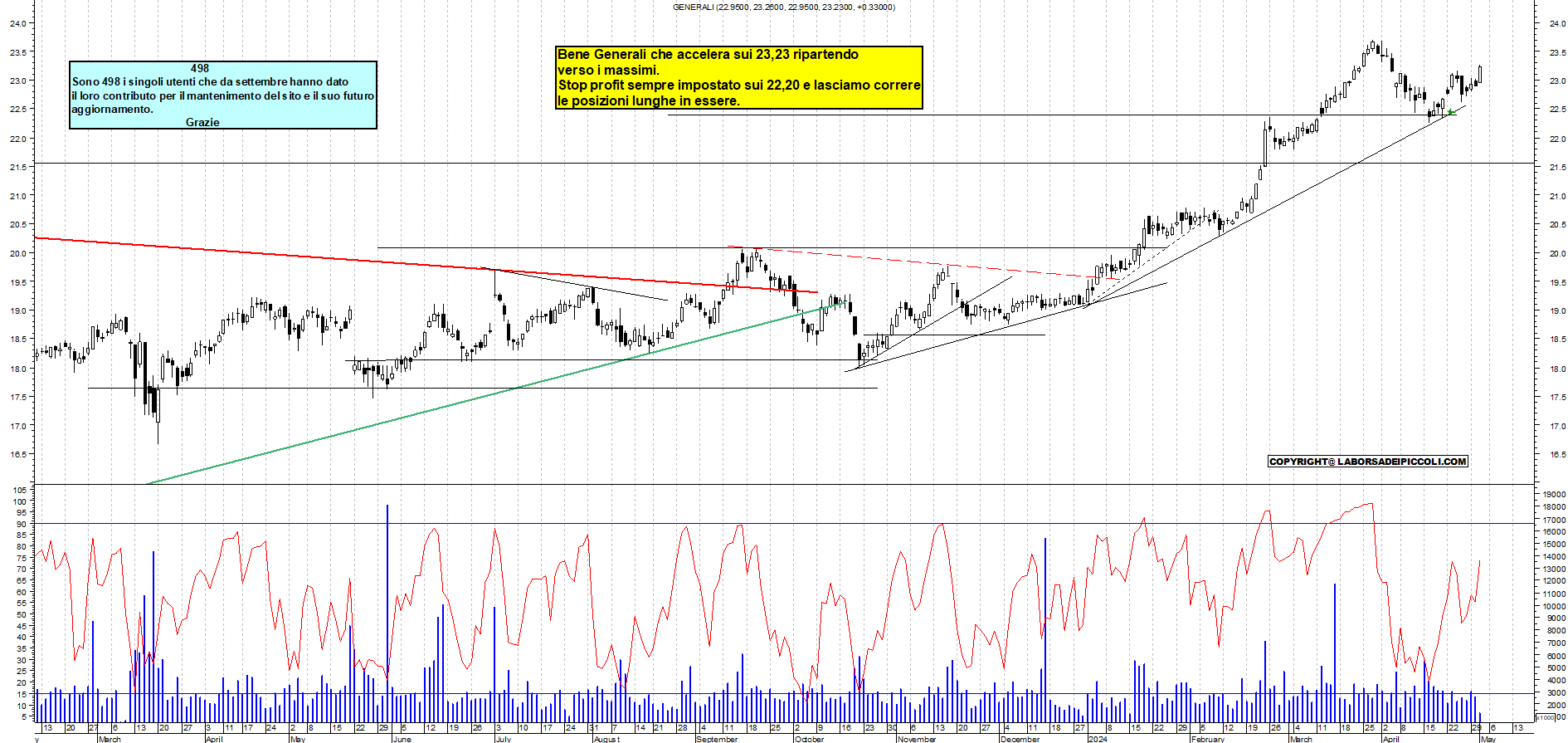Click the line 'Sono 498 i singoli utenti'
The height and width of the screenshot is (743, 1568).
pos(210,81)
